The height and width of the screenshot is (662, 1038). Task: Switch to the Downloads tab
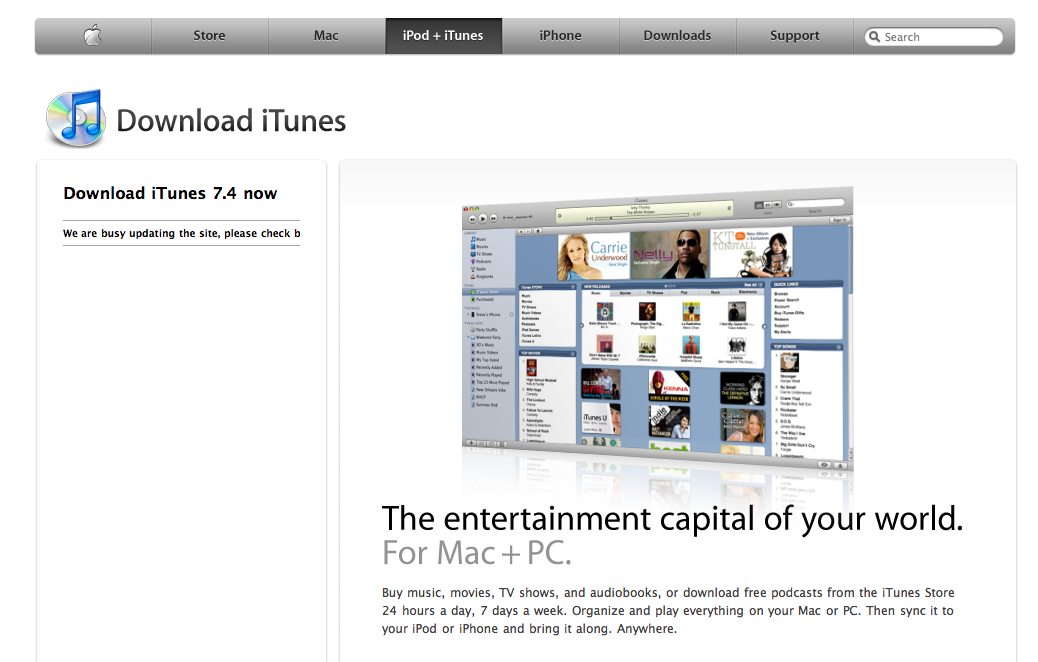[677, 36]
